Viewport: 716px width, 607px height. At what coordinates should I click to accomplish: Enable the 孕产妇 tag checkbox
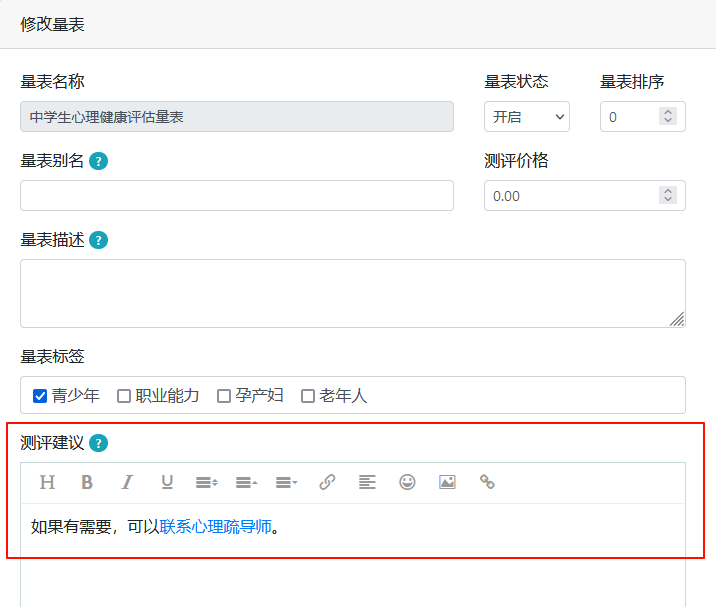(x=224, y=396)
